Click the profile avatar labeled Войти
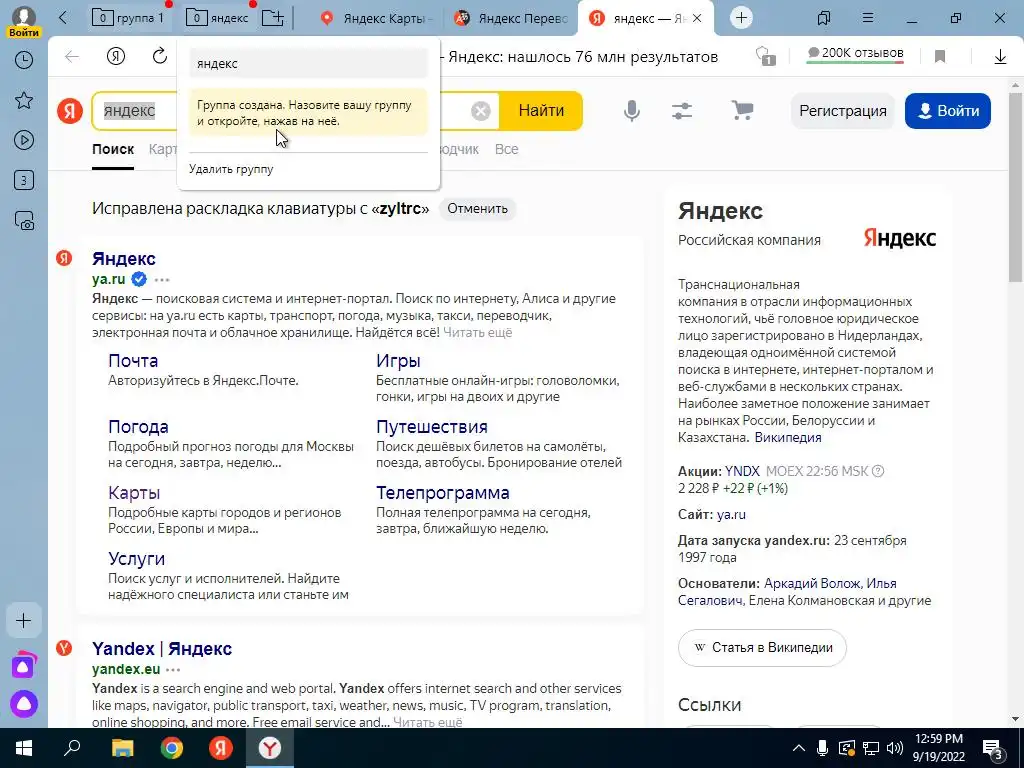Image resolution: width=1024 pixels, height=768 pixels. point(24,20)
